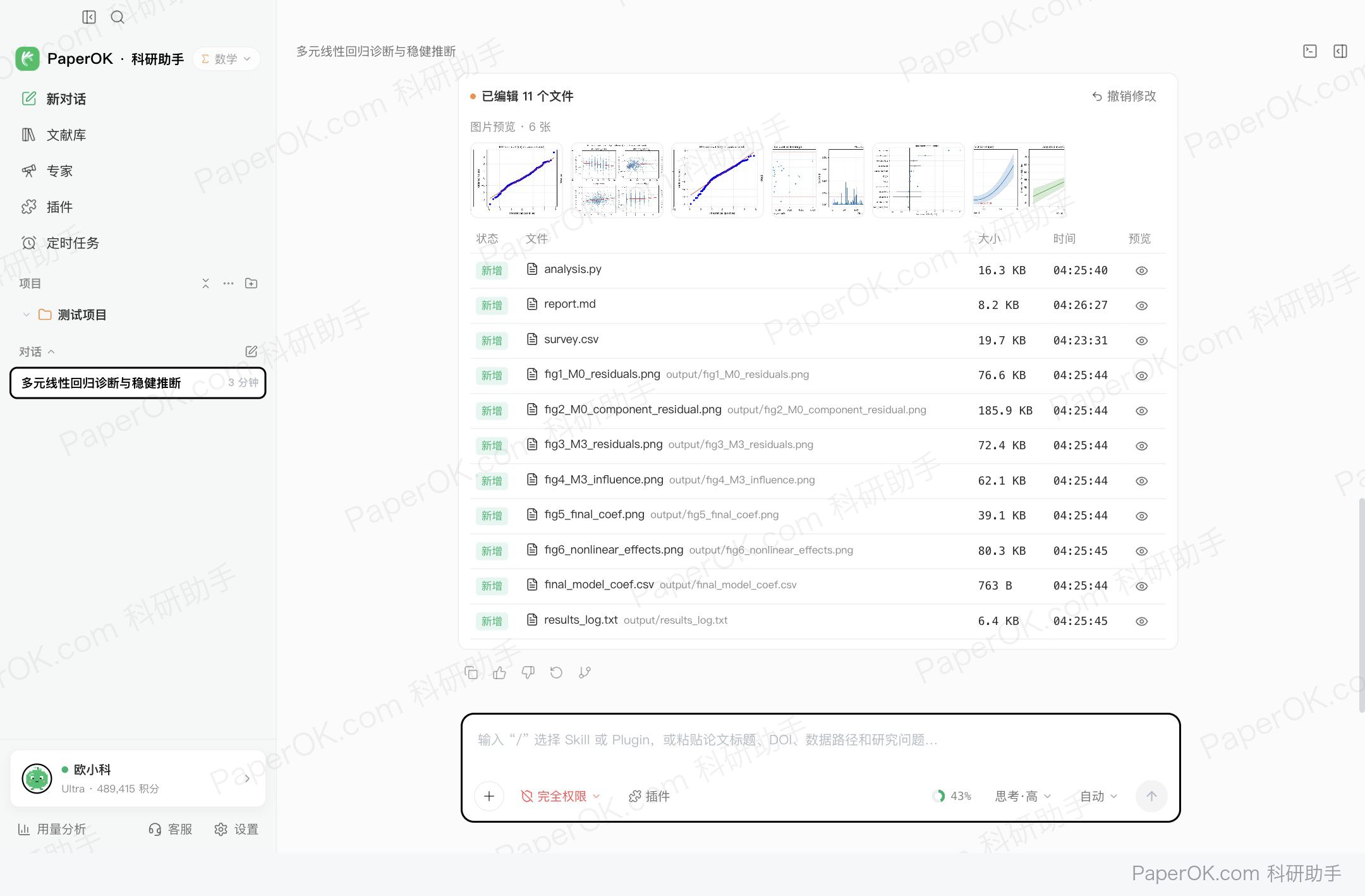Branch the conversation with the fork icon
This screenshot has height=896, width=1365.
[585, 672]
